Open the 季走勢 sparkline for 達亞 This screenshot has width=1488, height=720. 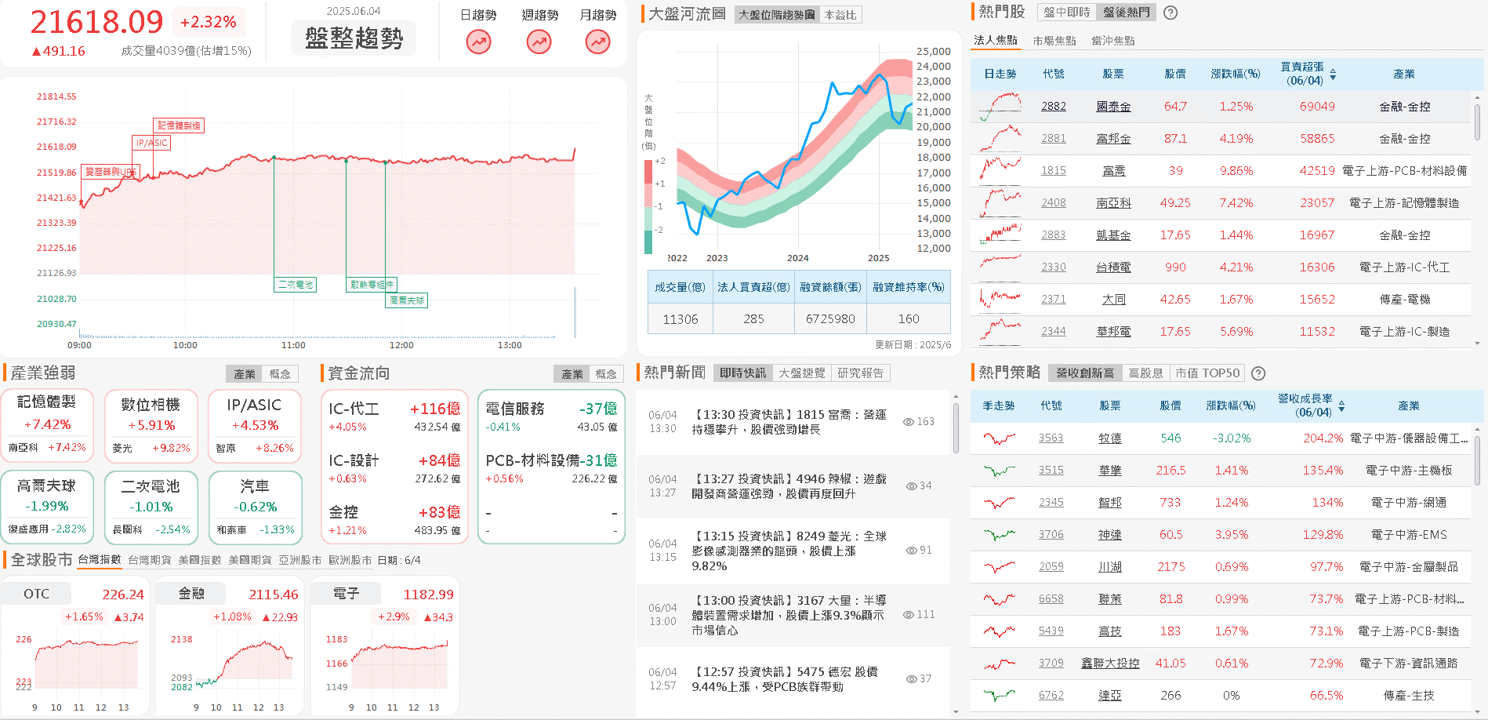pyautogui.click(x=999, y=694)
